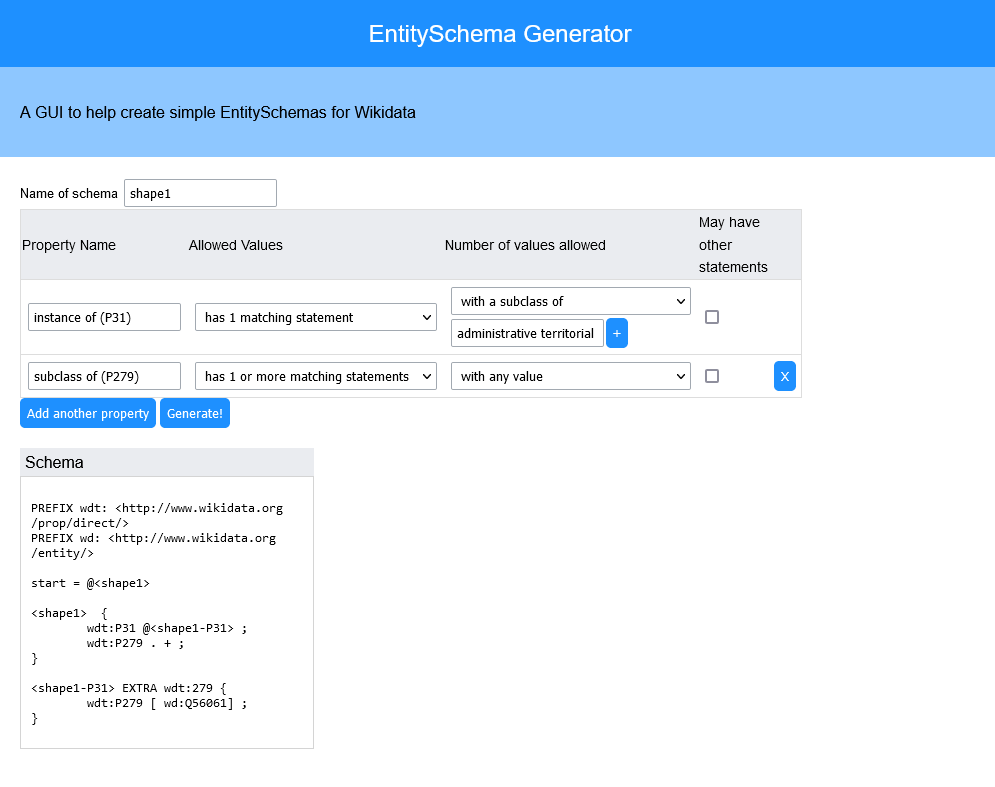The height and width of the screenshot is (787, 995).
Task: Click the 'PREFIX wdt:' line in schema
Action: point(157,515)
